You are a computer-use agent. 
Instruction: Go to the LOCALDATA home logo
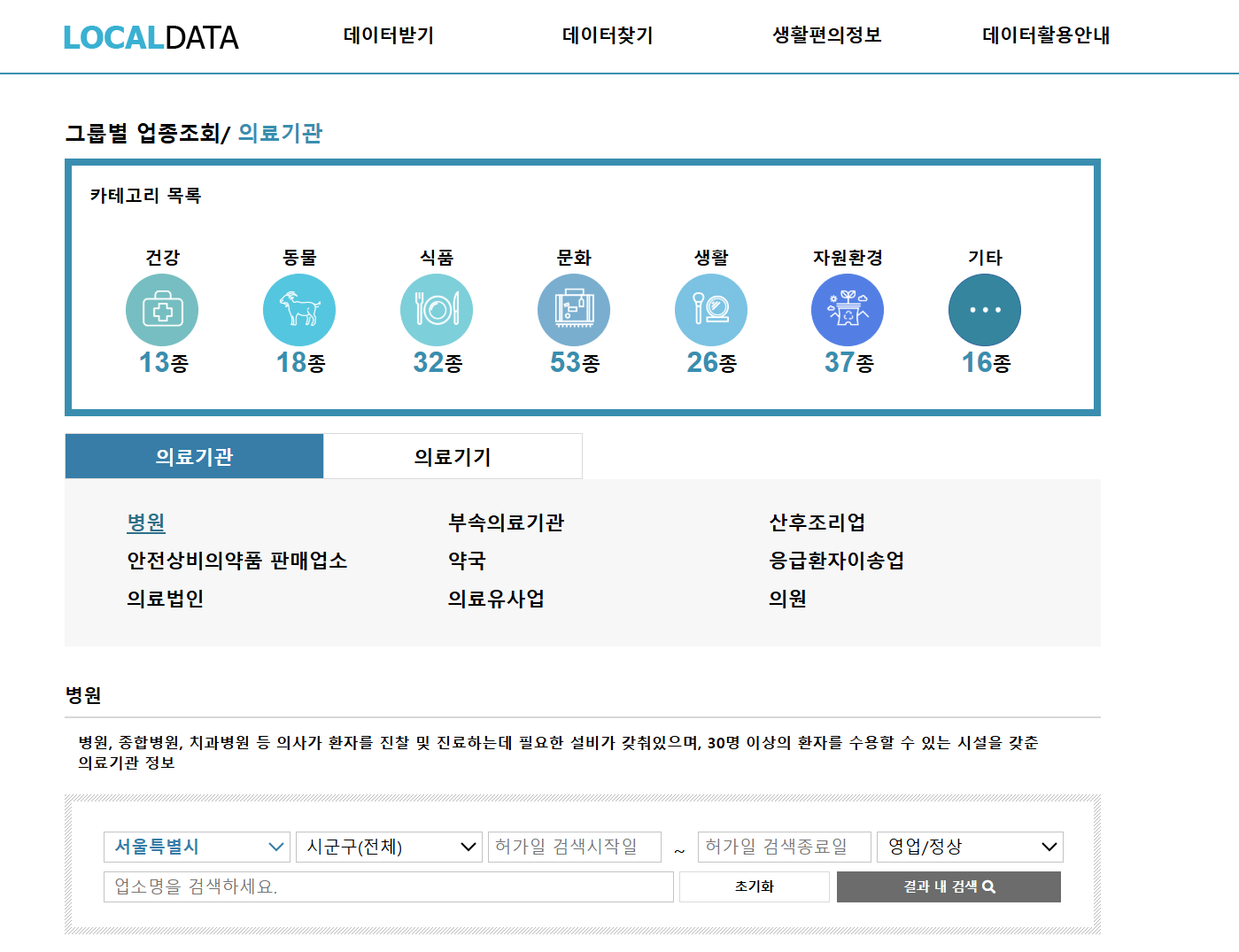(x=151, y=37)
